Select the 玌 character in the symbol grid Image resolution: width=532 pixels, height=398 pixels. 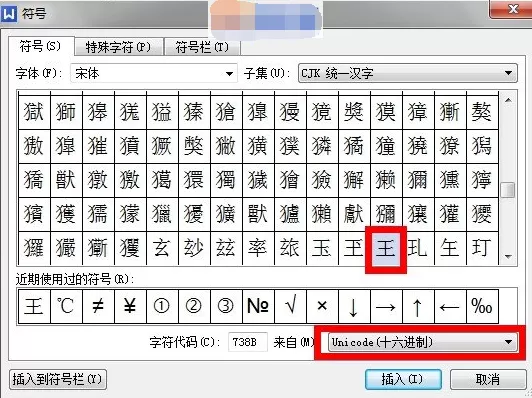(418, 248)
